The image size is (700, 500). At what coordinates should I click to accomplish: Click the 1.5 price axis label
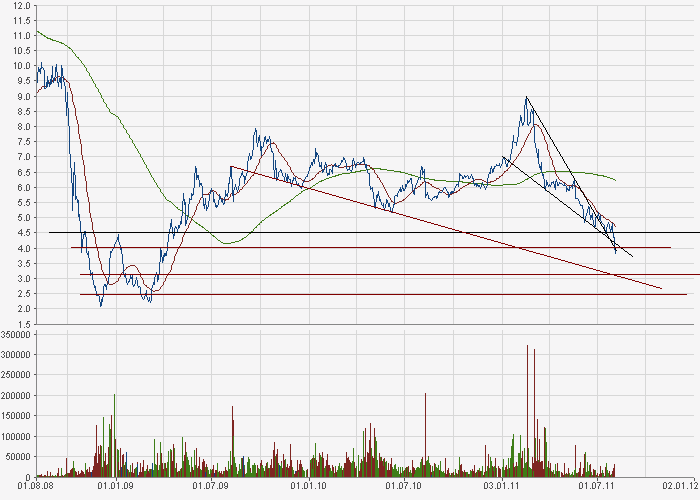[x=23, y=324]
